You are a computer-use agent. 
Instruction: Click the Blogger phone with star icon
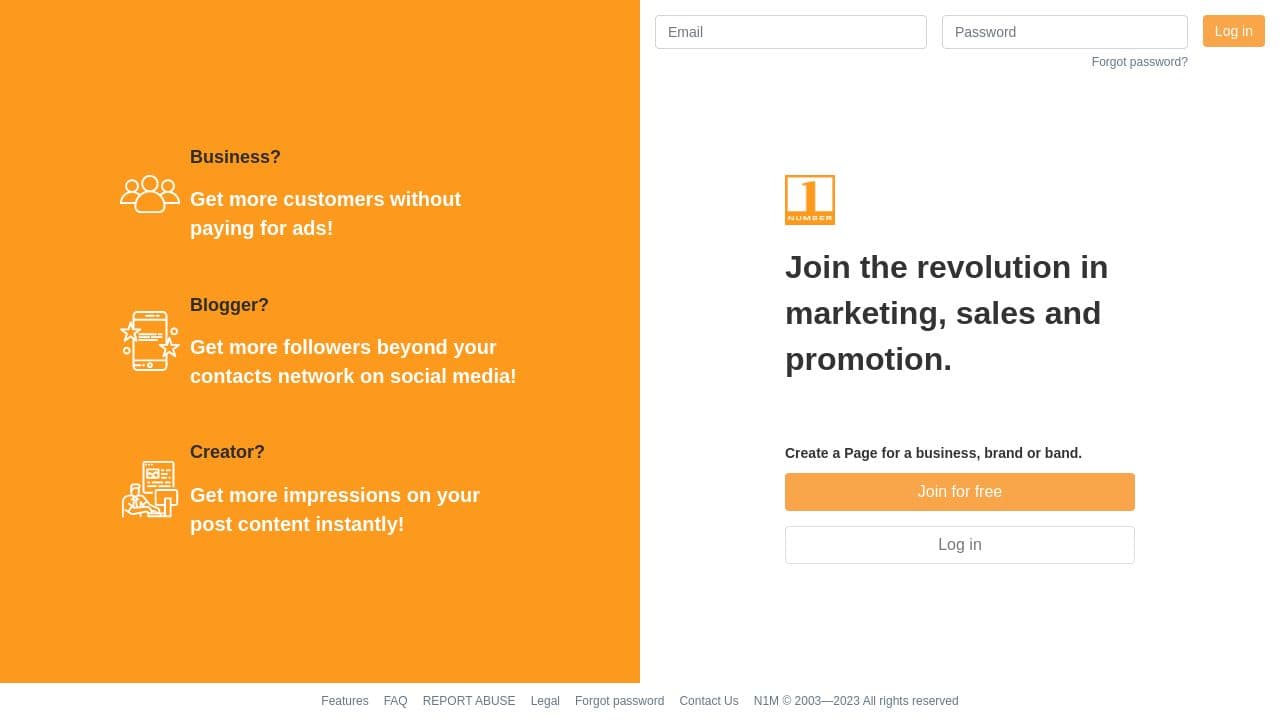tap(150, 341)
